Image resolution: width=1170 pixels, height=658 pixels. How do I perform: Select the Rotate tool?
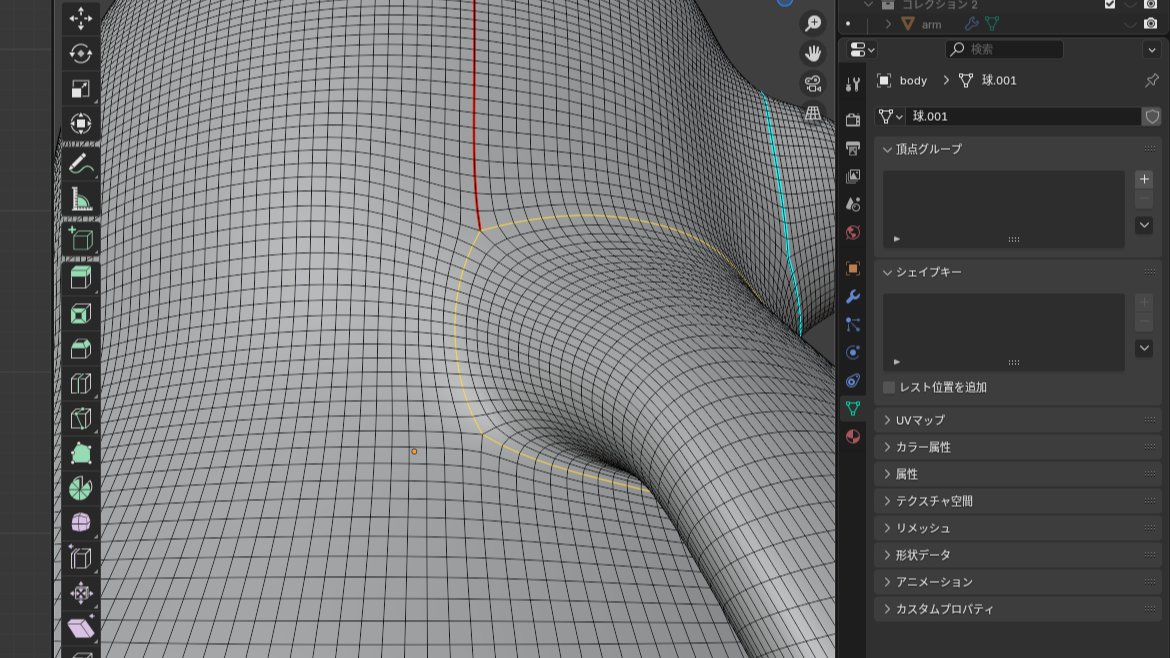(81, 53)
